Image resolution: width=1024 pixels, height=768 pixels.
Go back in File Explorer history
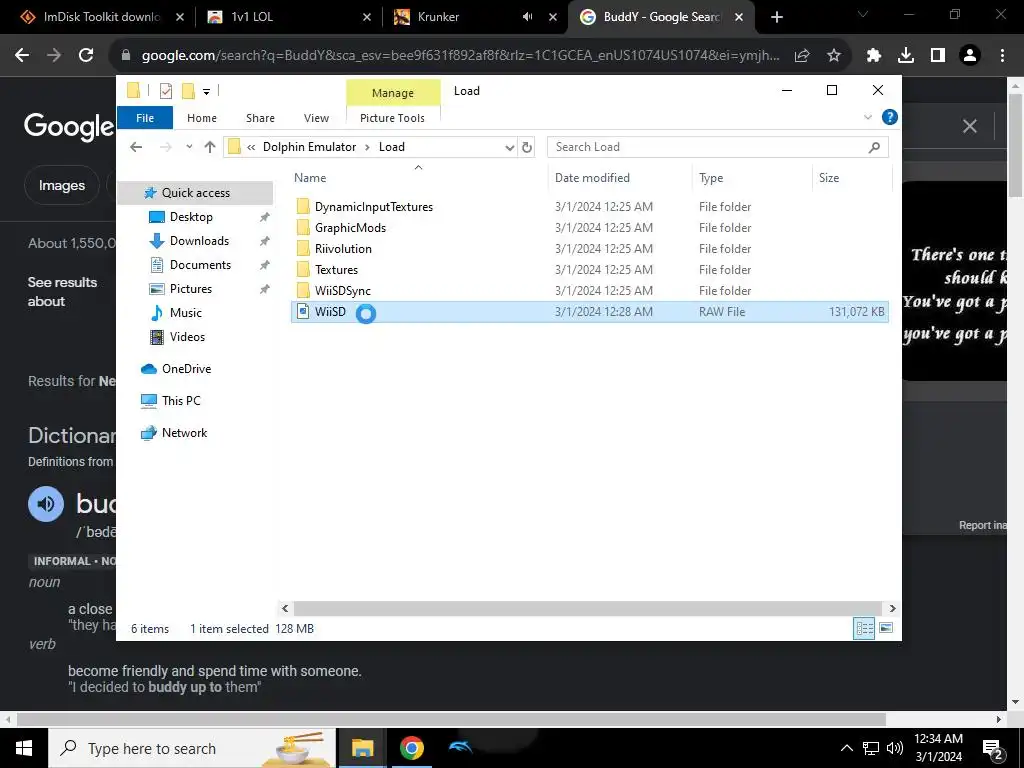pyautogui.click(x=136, y=147)
